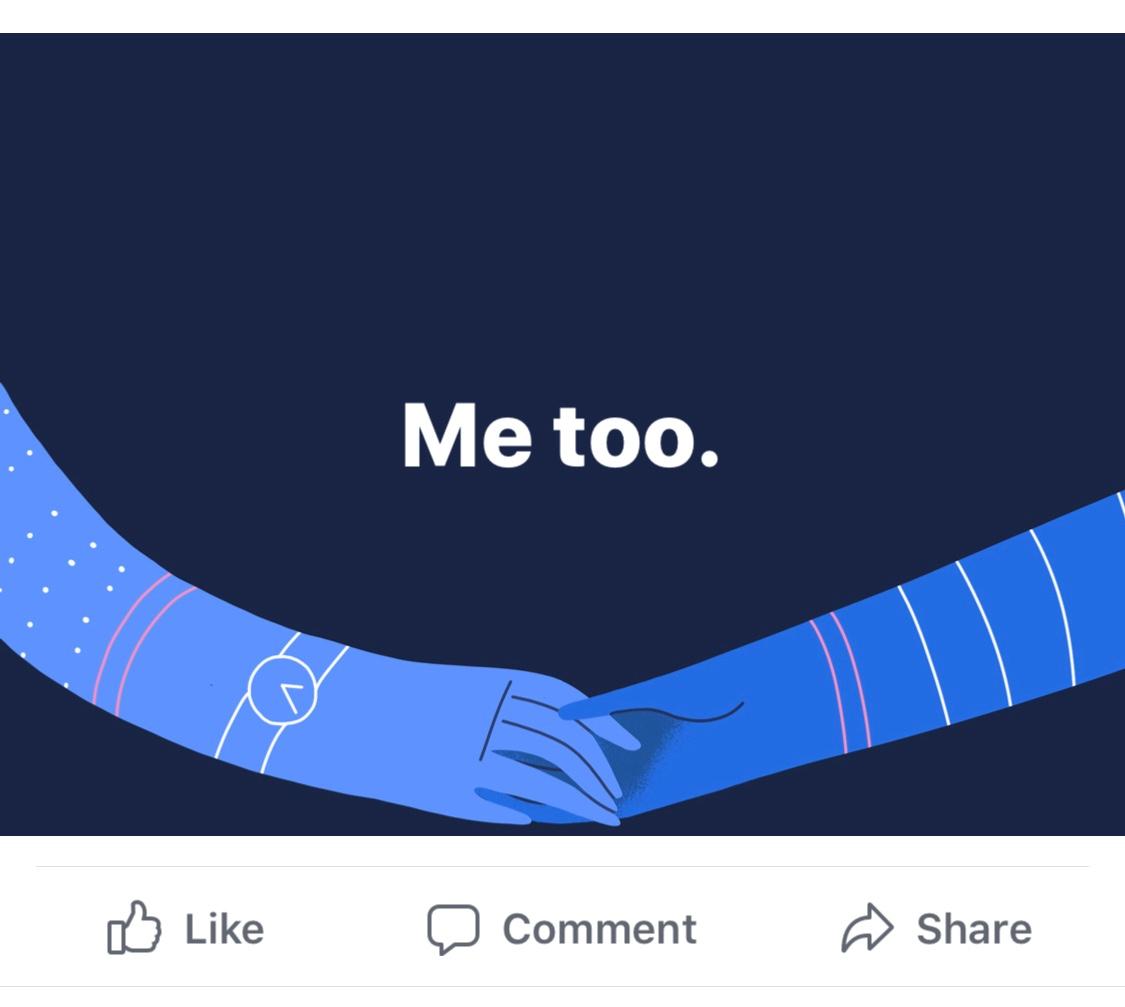Click the "Me too." headline text
The height and width of the screenshot is (1007, 1125).
[560, 435]
